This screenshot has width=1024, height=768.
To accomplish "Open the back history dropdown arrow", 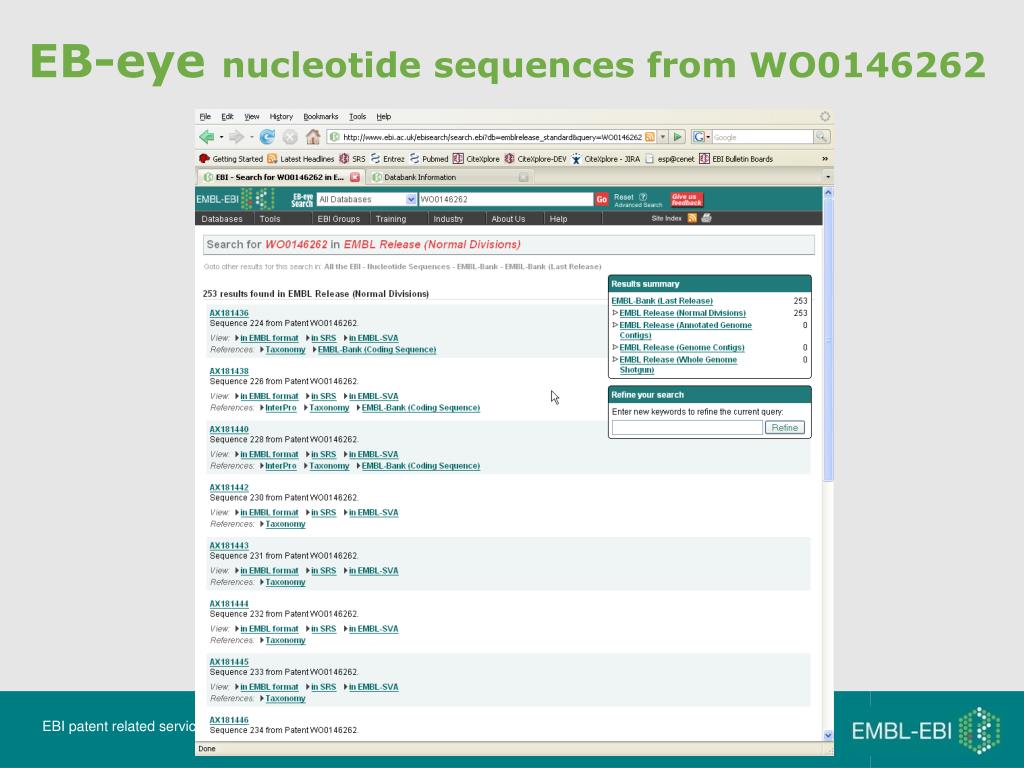I will tap(221, 137).
